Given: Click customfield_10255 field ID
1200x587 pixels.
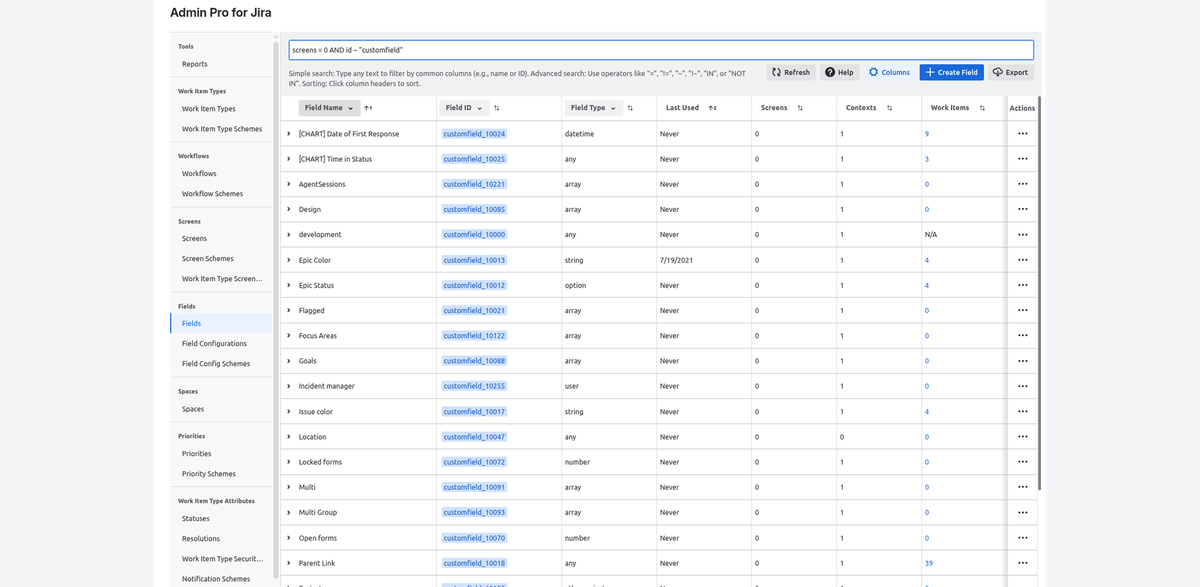Looking at the screenshot, I should 475,386.
